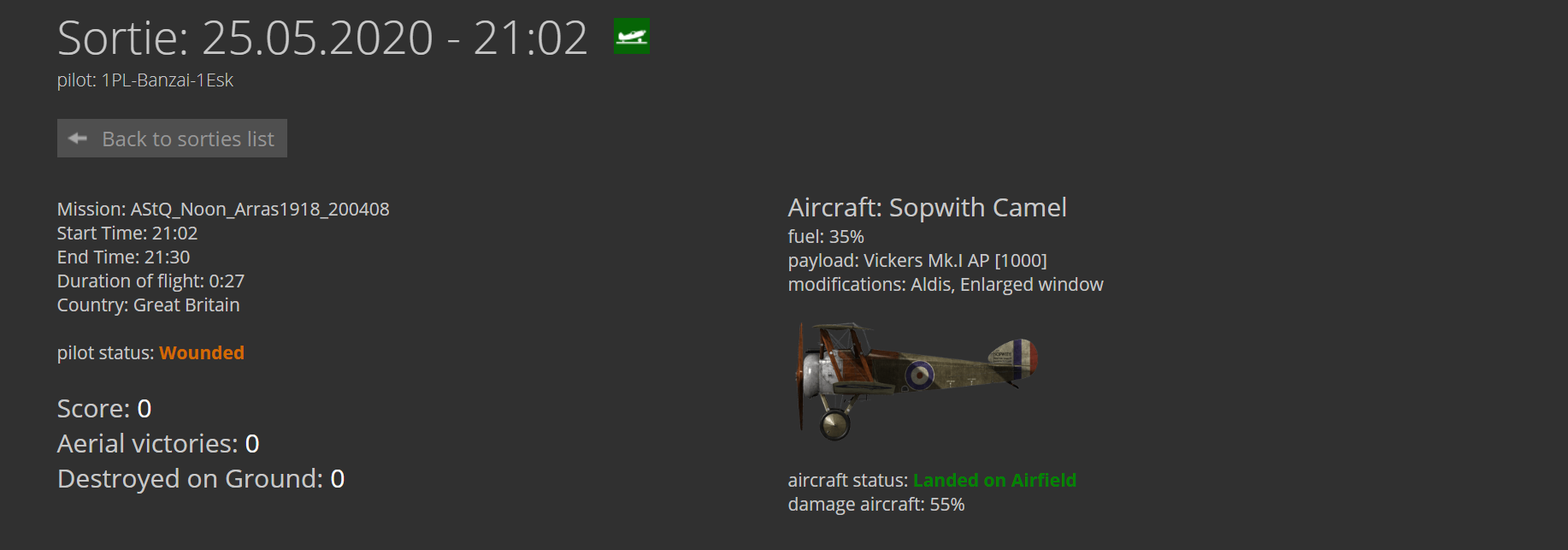Click the payload Vickers Mk.I AP line
The width and height of the screenshot is (1568, 550).
(x=917, y=261)
